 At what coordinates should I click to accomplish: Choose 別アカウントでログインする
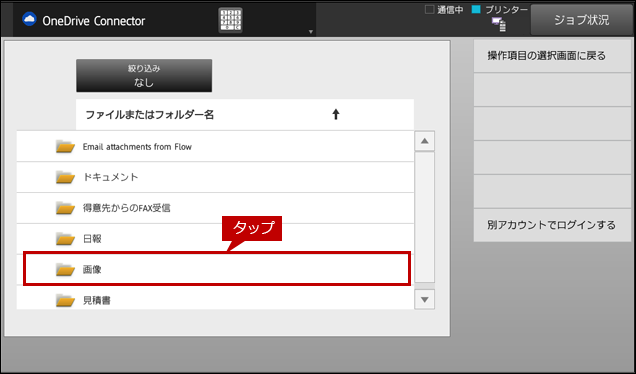click(x=552, y=225)
